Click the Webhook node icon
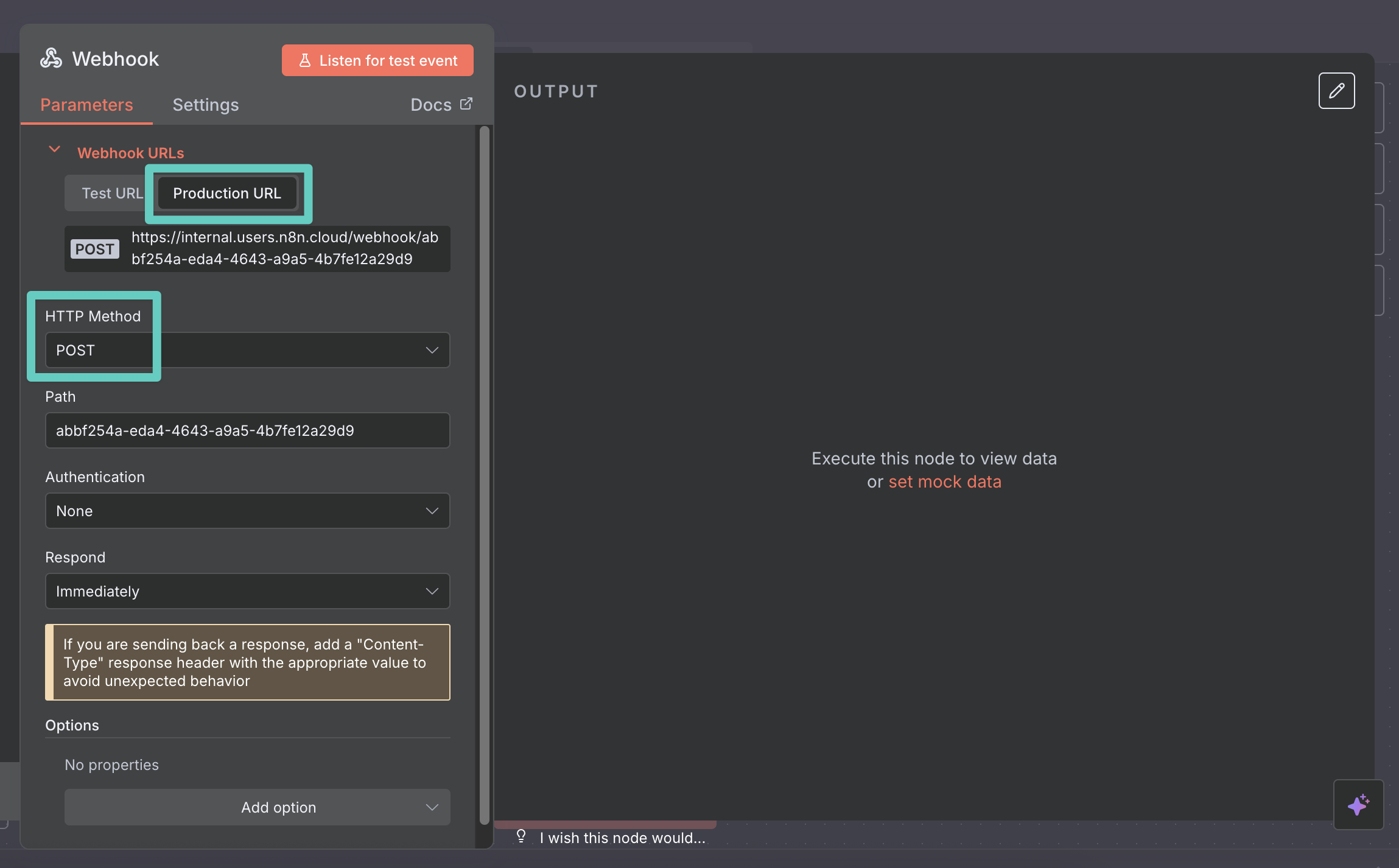The height and width of the screenshot is (868, 1399). pos(51,58)
